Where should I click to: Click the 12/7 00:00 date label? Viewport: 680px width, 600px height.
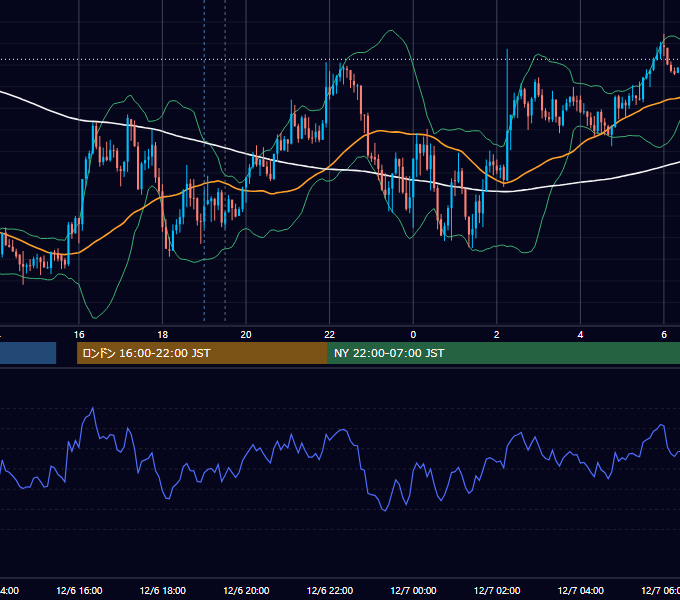point(413,590)
